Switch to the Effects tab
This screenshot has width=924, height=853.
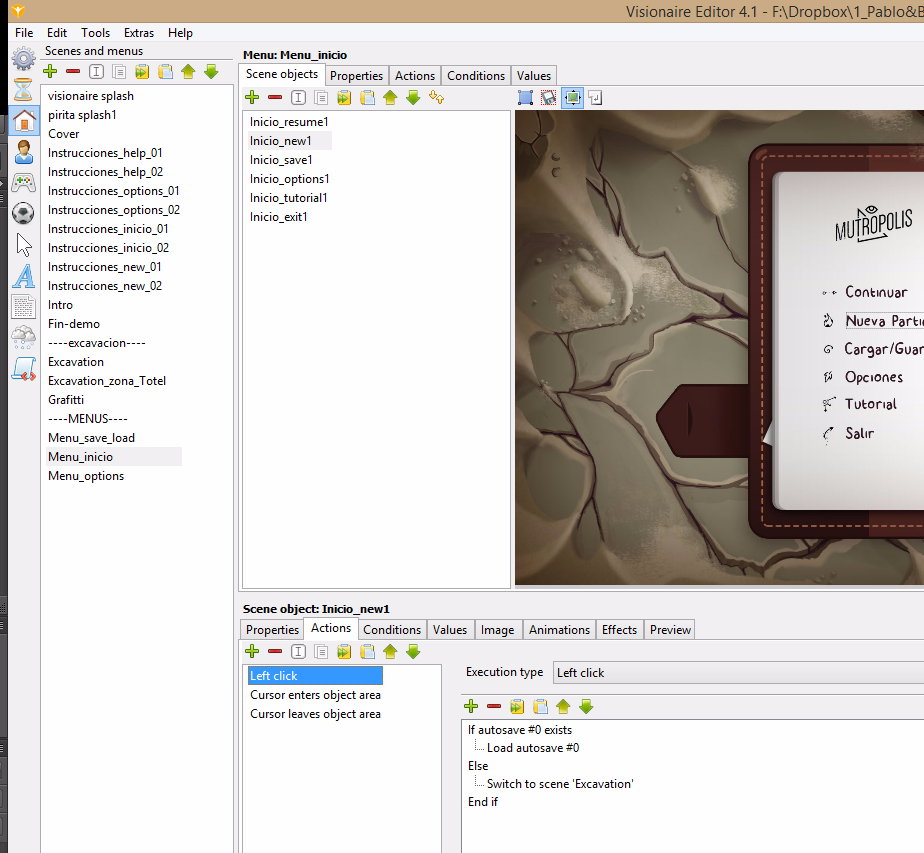pos(619,630)
